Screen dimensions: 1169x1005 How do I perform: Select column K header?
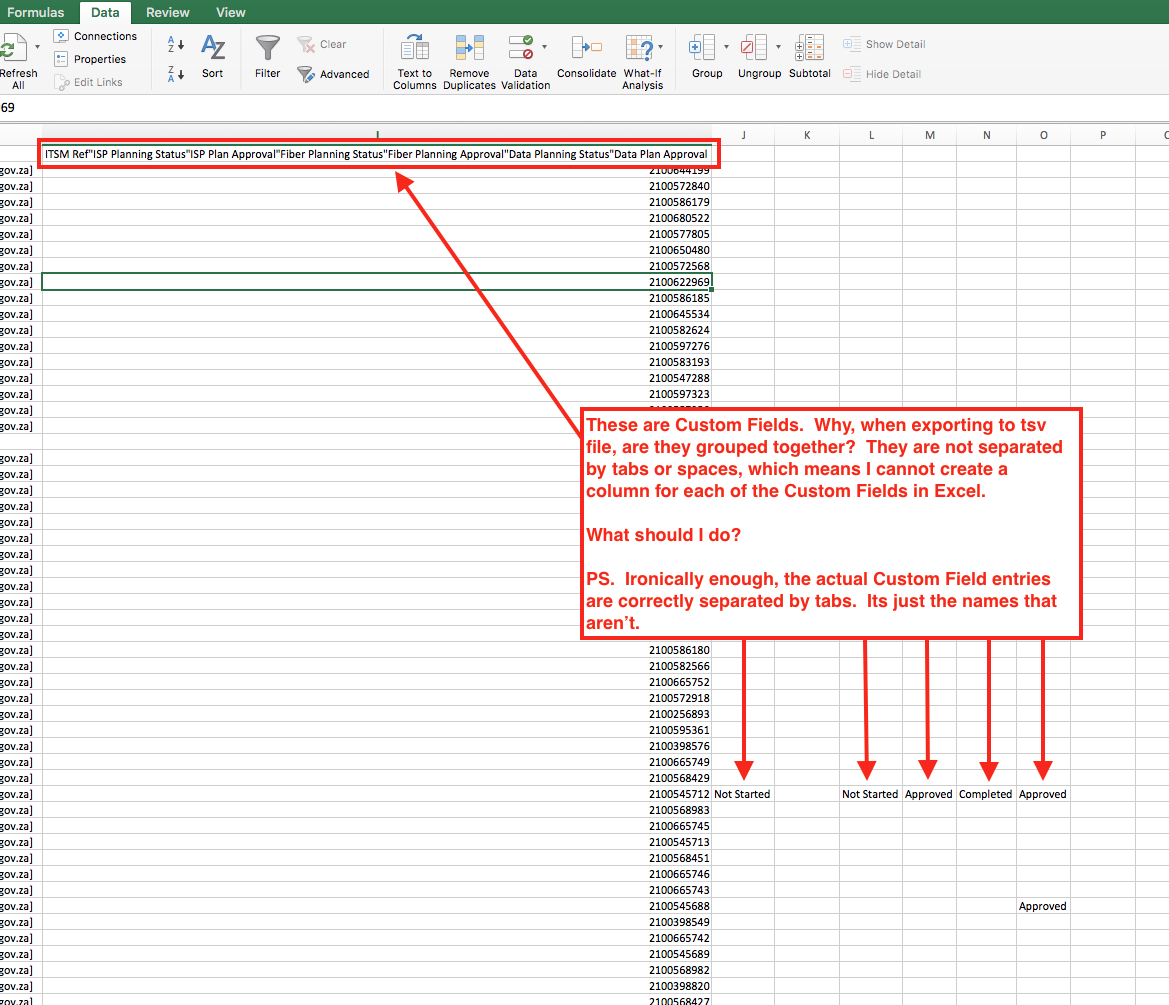807,135
